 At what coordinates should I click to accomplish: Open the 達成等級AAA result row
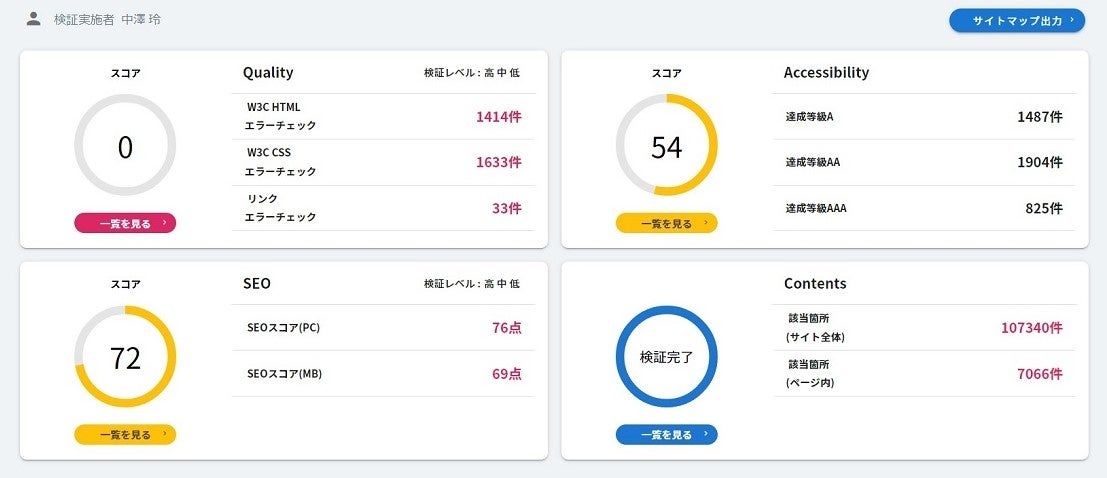(x=924, y=209)
